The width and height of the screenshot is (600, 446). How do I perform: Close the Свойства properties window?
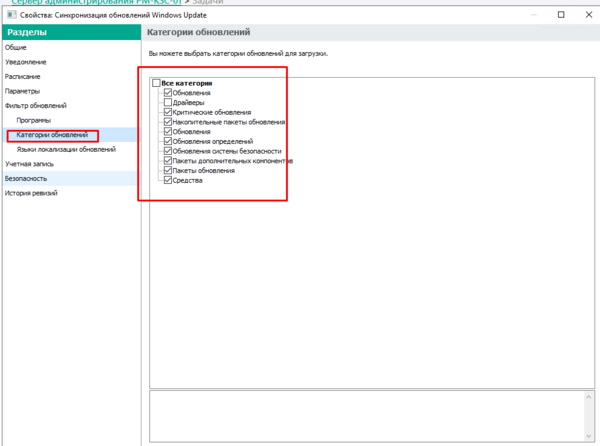tap(589, 15)
